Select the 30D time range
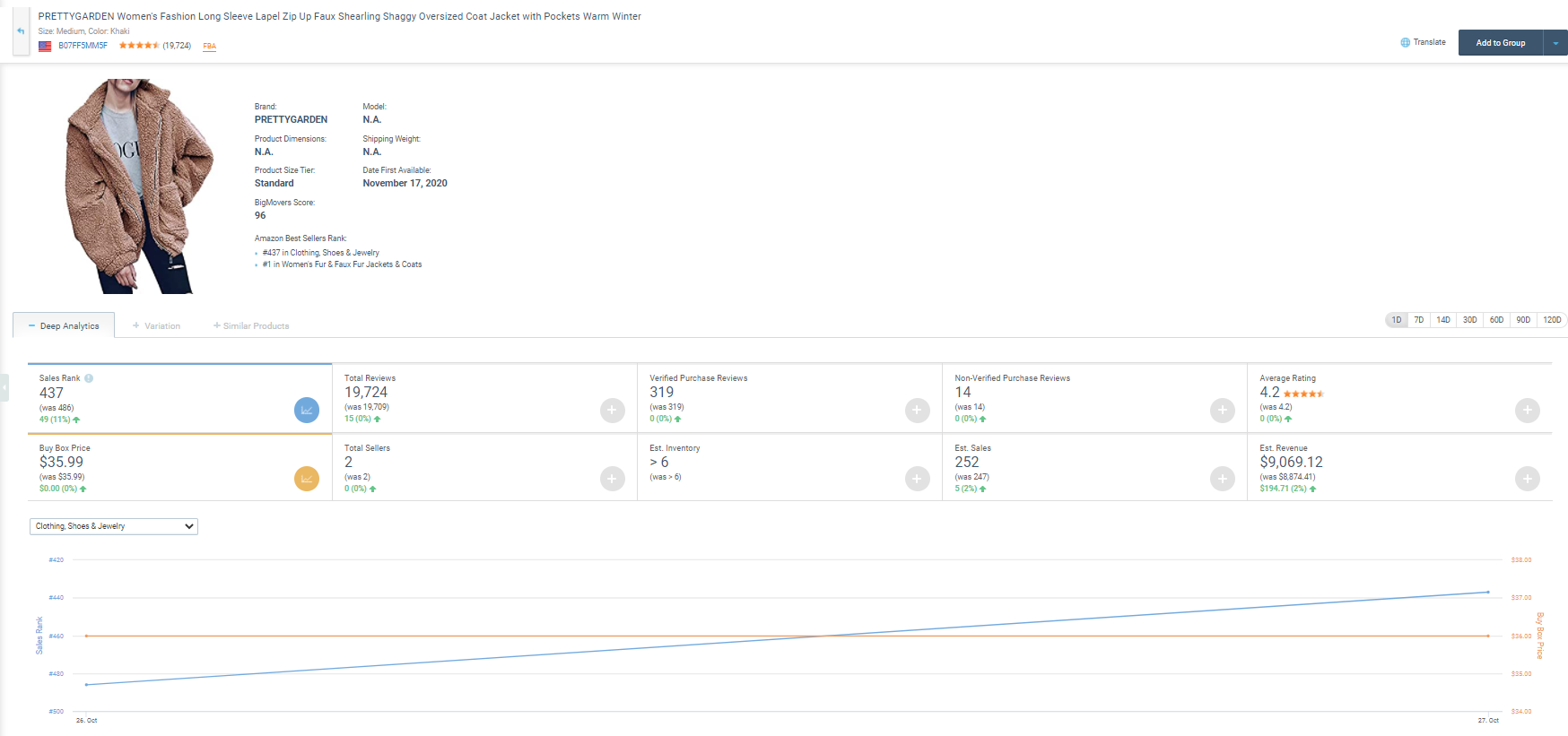The height and width of the screenshot is (736, 1568). [1470, 320]
